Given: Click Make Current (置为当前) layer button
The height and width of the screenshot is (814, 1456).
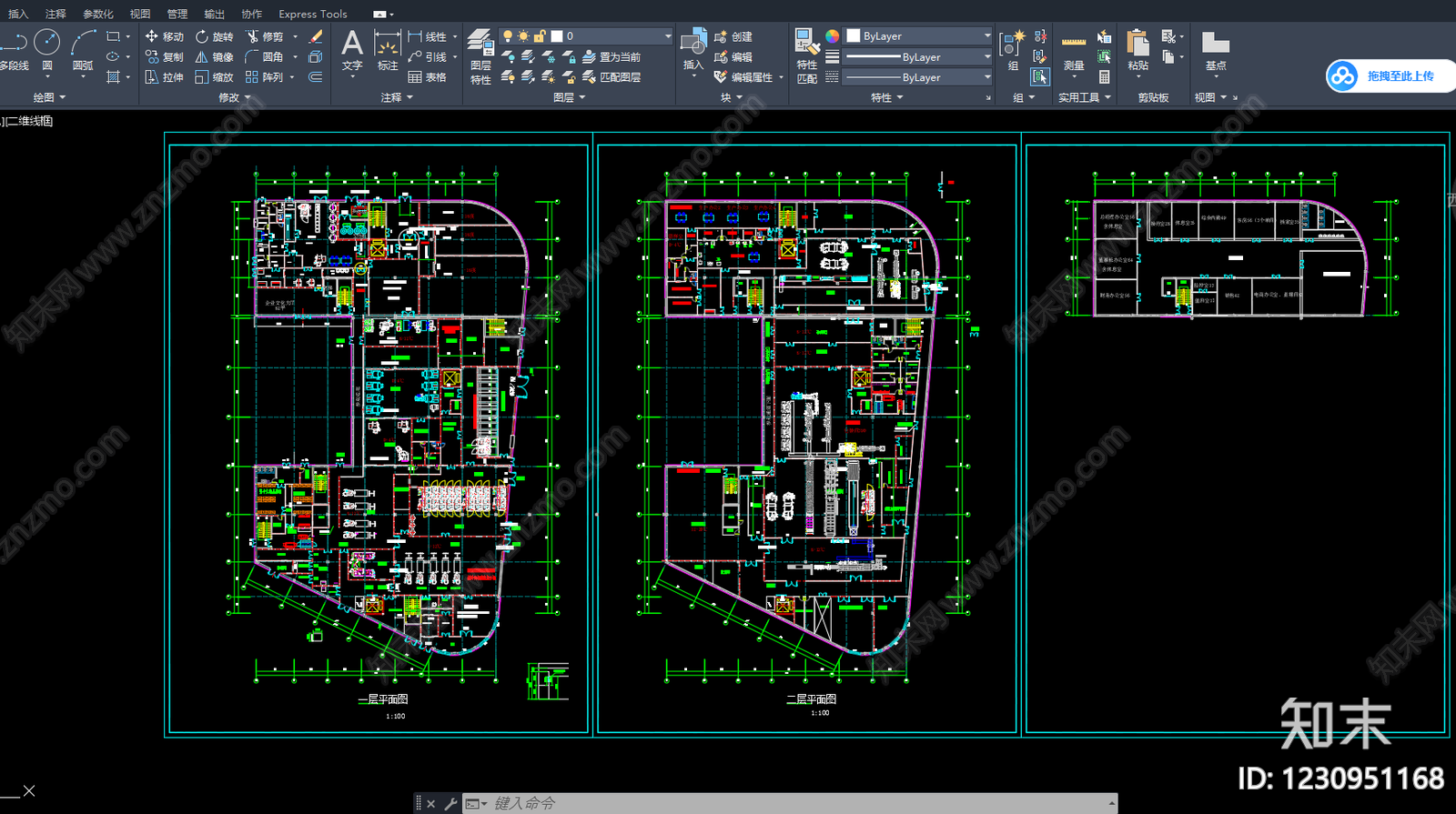Looking at the screenshot, I should [612, 56].
